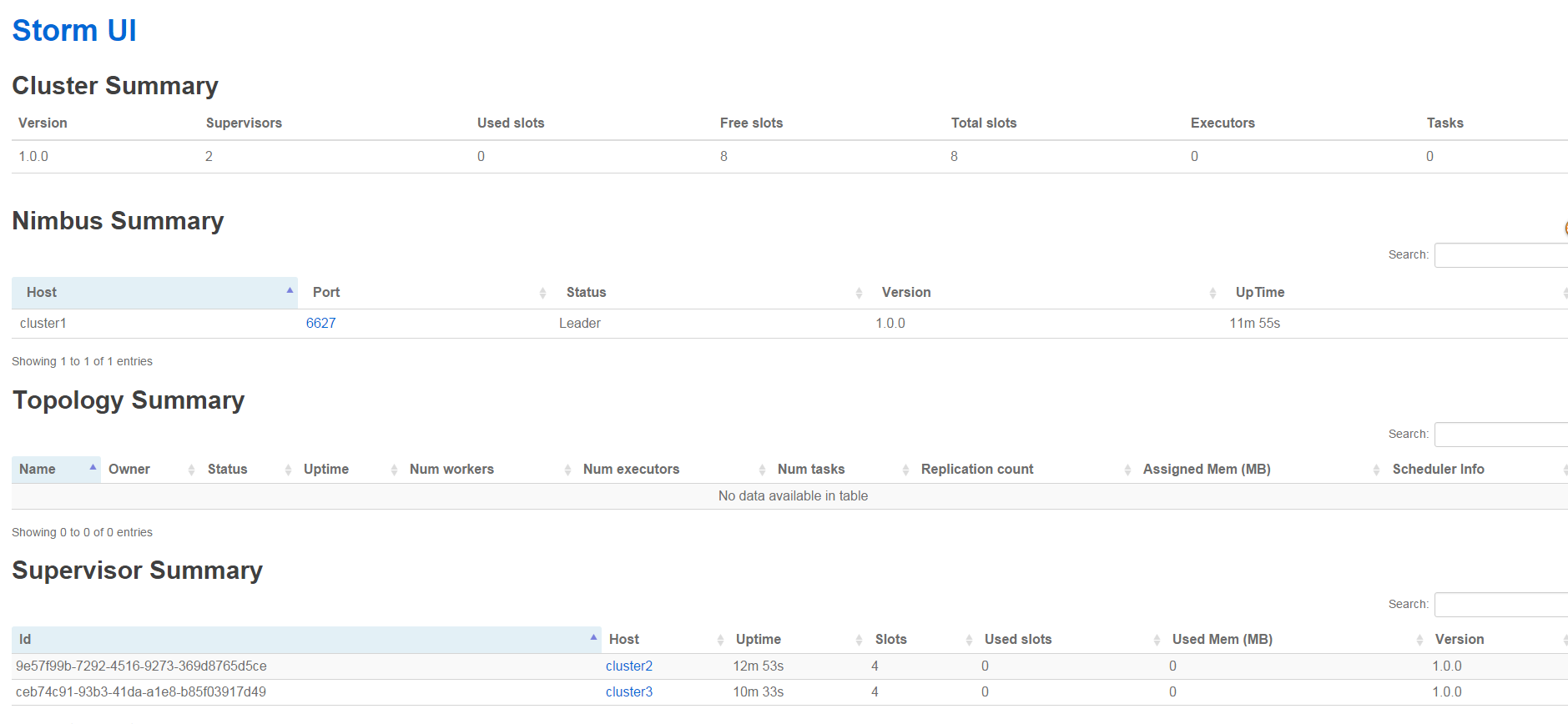This screenshot has width=1568, height=724.
Task: Click the Nimbus Summary heading
Action: pos(118,221)
